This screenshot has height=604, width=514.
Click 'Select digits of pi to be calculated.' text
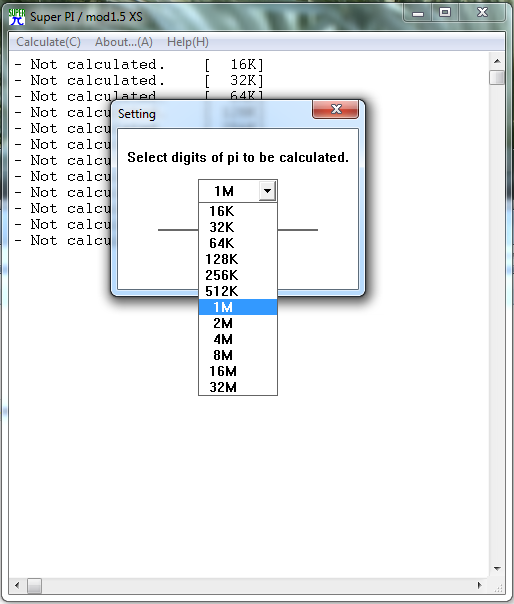(x=238, y=158)
